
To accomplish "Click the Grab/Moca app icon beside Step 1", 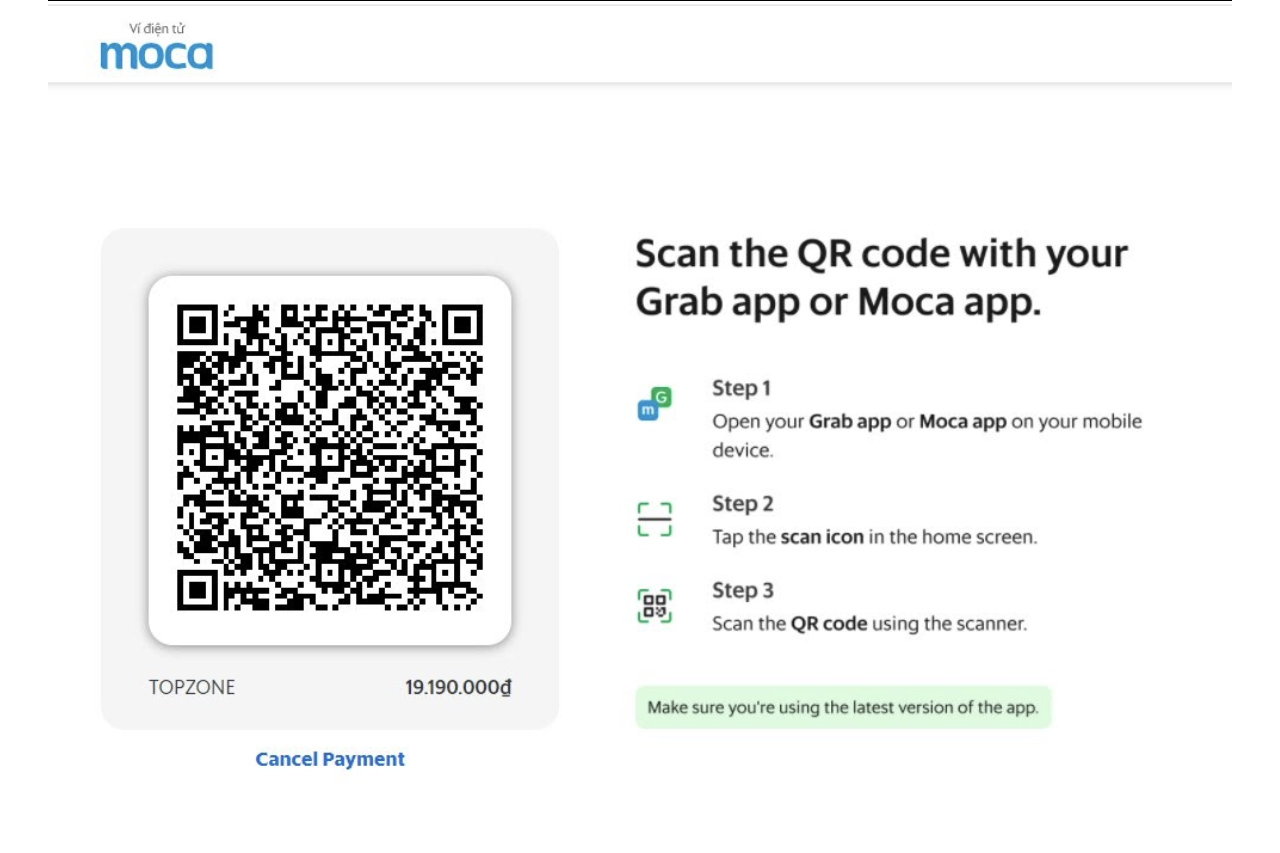I will click(655, 404).
